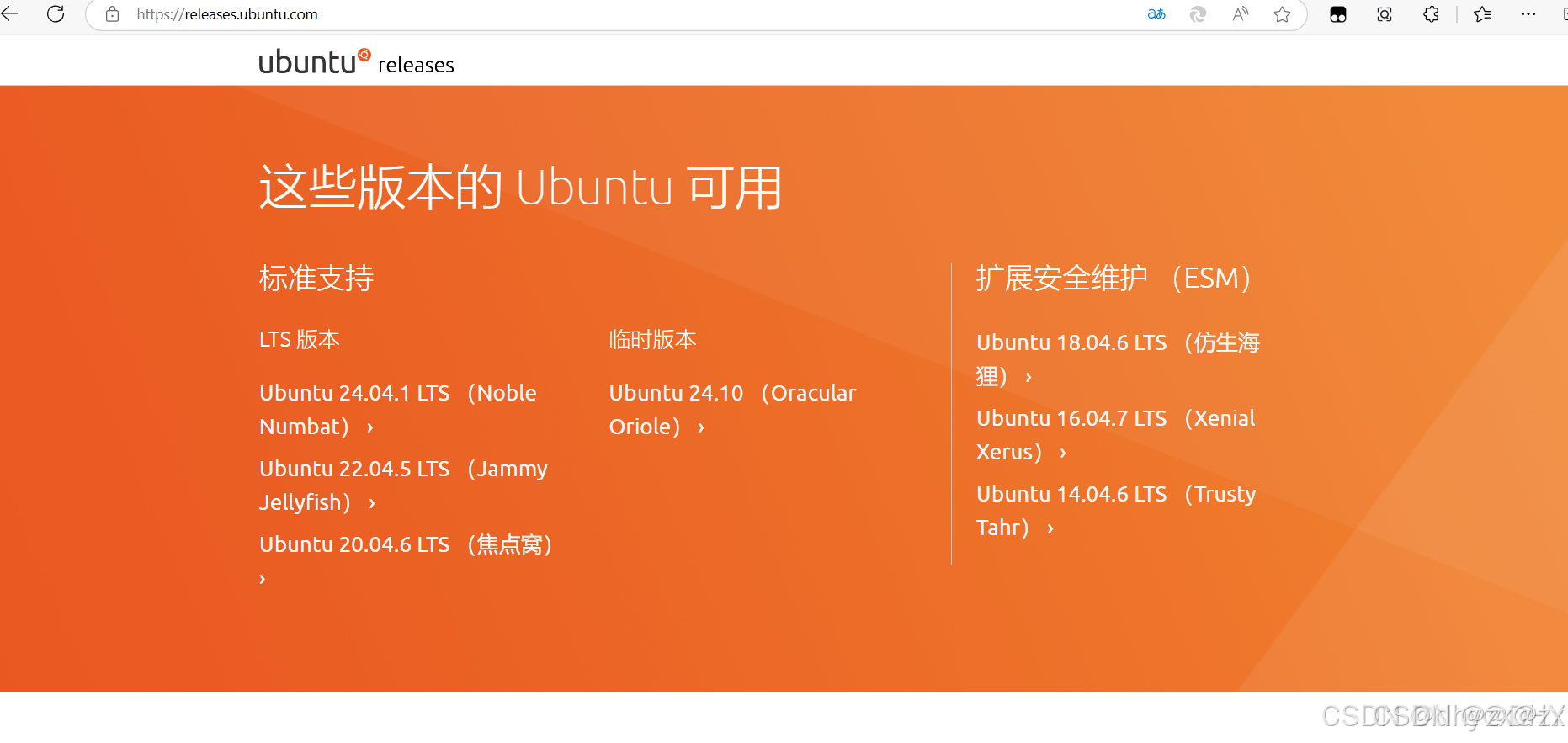Open the read aloud icon
Screen dimensions: 1568x743
tap(1241, 14)
